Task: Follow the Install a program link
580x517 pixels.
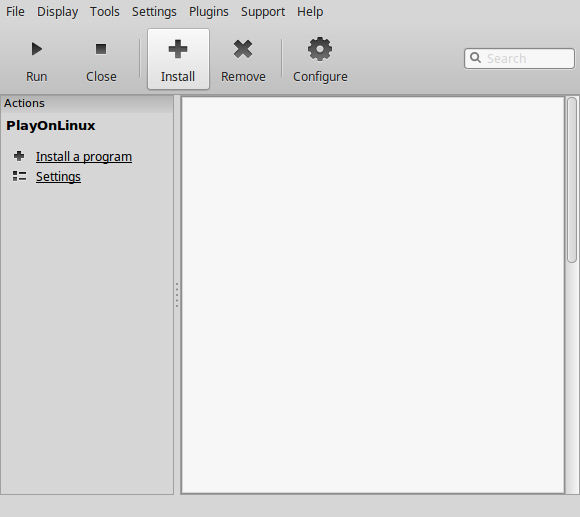Action: (84, 156)
